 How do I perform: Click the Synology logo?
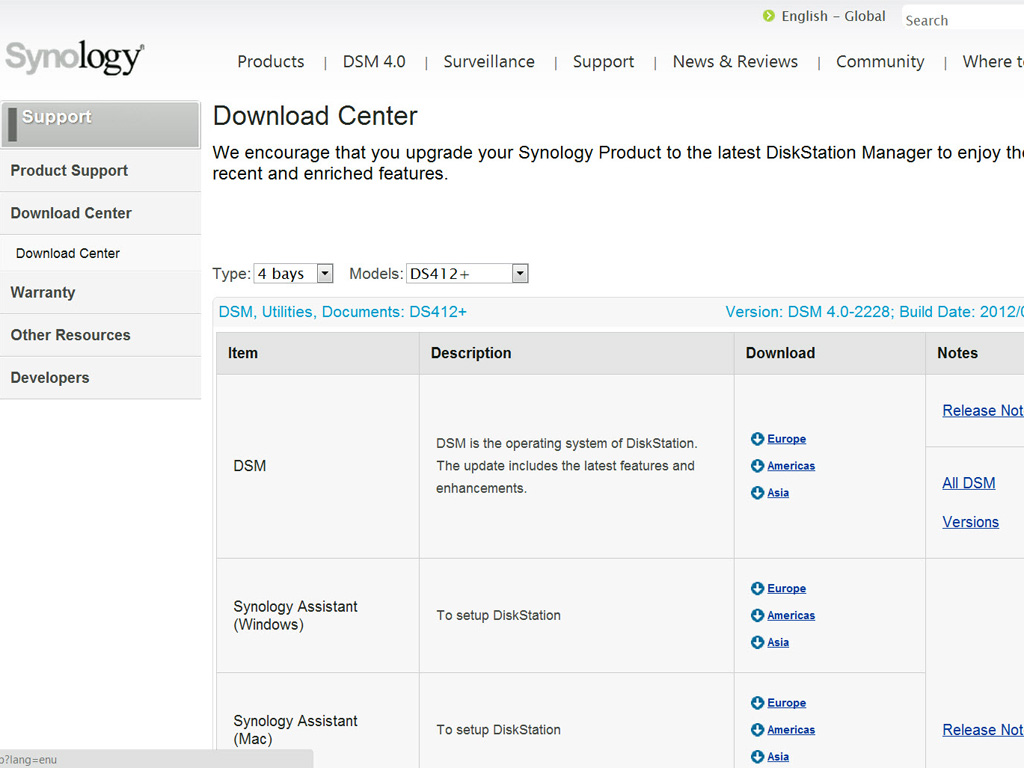[74, 57]
